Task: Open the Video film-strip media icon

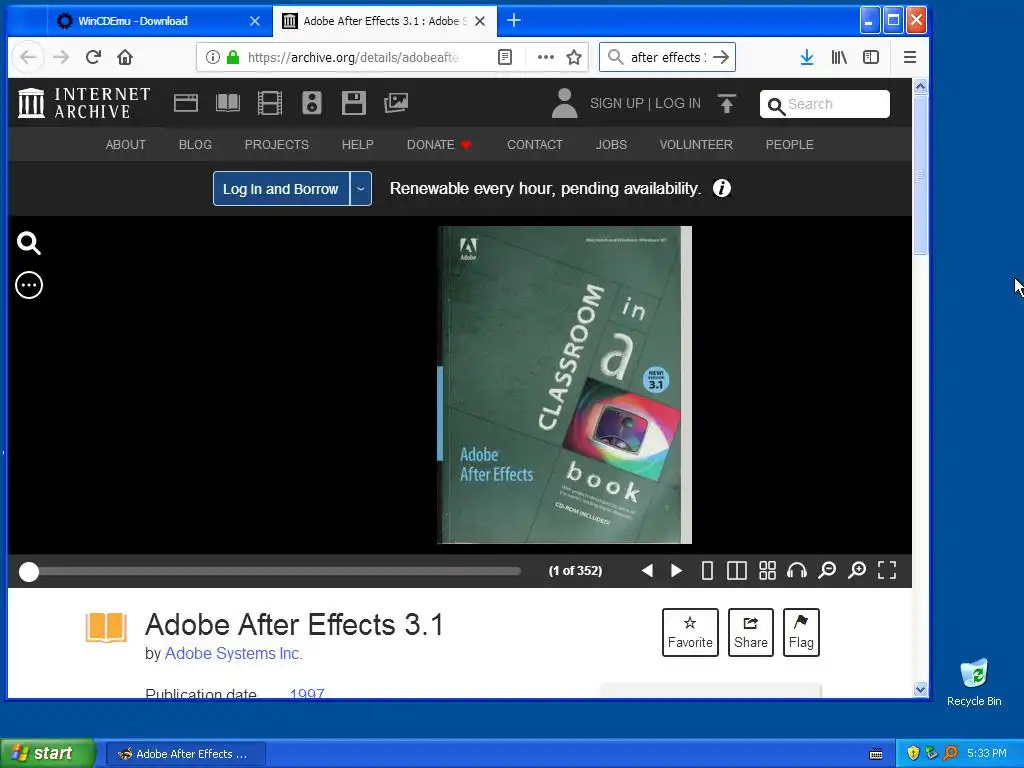Action: coord(270,103)
